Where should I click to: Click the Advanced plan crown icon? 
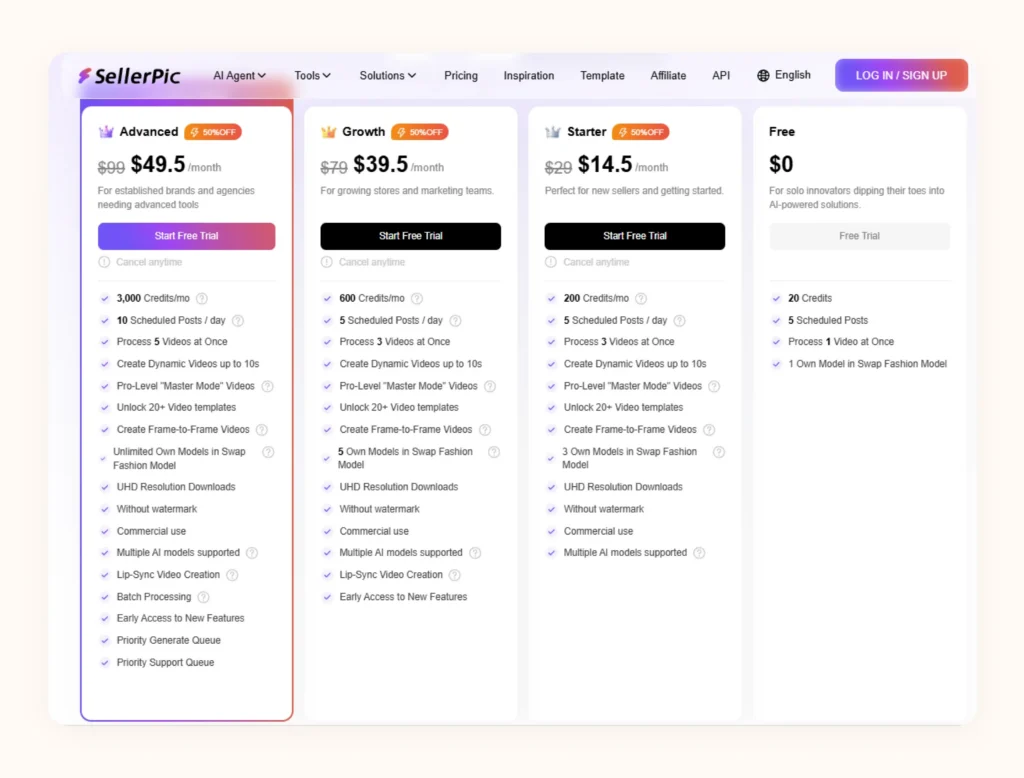click(106, 132)
